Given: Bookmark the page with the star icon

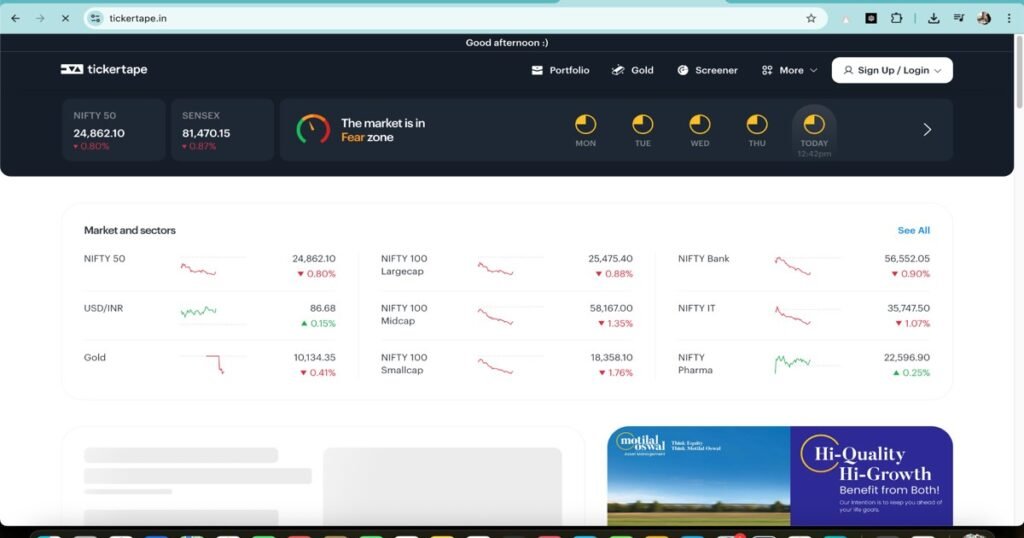Looking at the screenshot, I should click(811, 18).
